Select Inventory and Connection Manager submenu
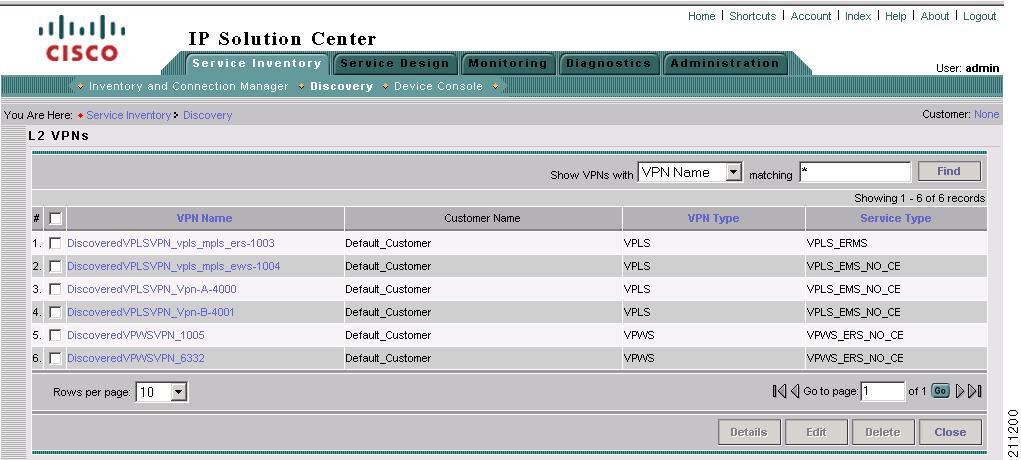The width and height of the screenshot is (1021, 460). (x=189, y=86)
